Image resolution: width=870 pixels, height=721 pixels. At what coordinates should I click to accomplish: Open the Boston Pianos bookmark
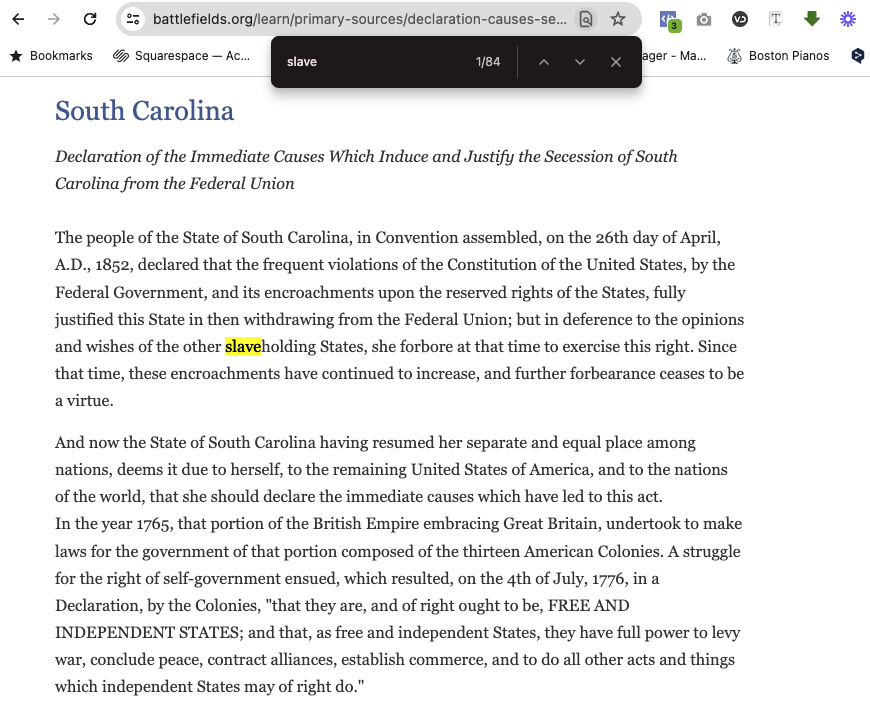coord(778,56)
